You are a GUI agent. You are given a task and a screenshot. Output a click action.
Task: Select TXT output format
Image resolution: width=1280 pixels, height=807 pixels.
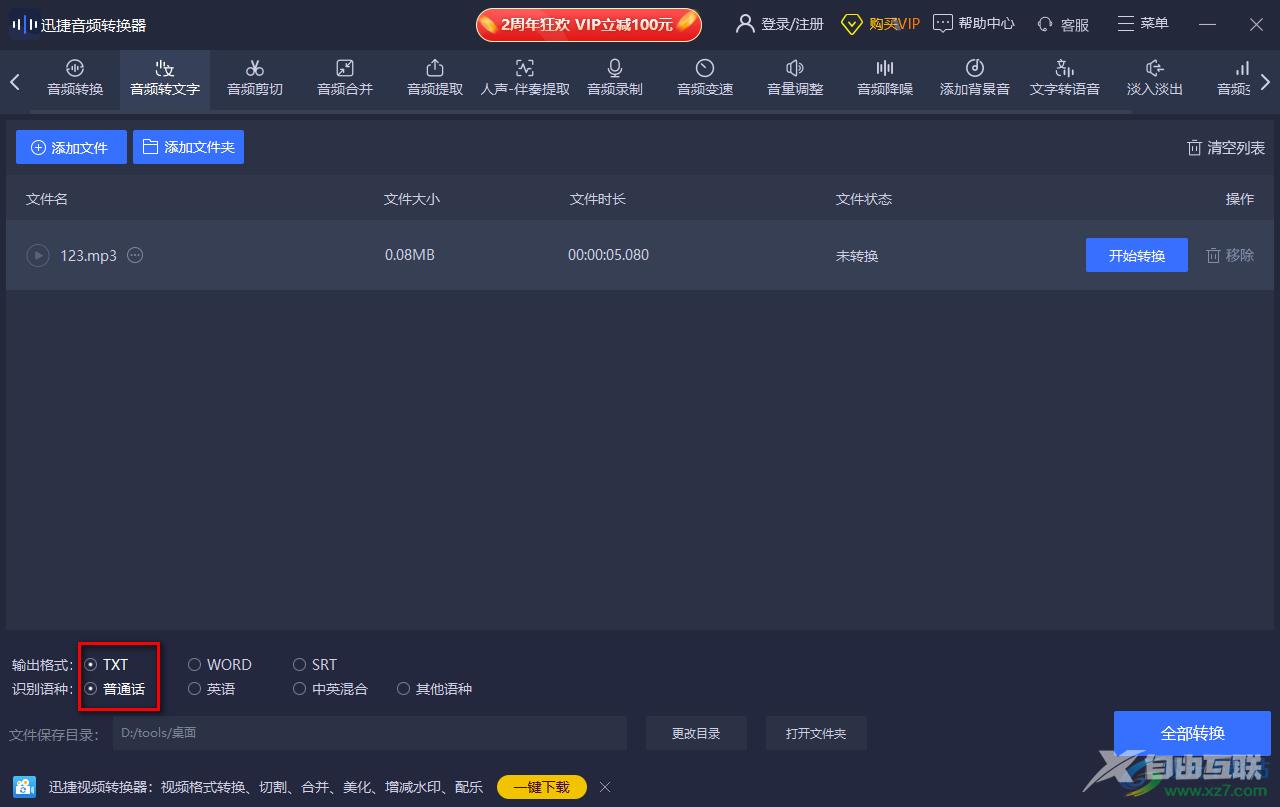tap(107, 664)
